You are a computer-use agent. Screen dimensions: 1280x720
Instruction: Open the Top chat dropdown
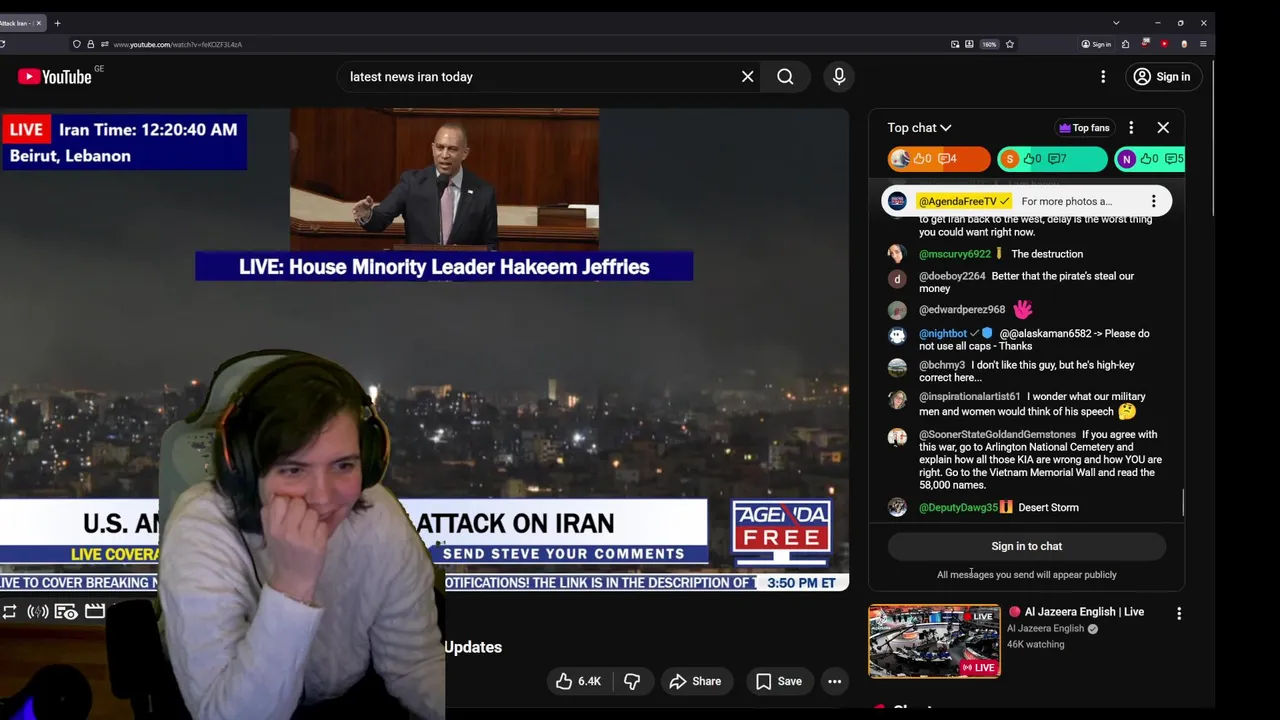pyautogui.click(x=919, y=128)
